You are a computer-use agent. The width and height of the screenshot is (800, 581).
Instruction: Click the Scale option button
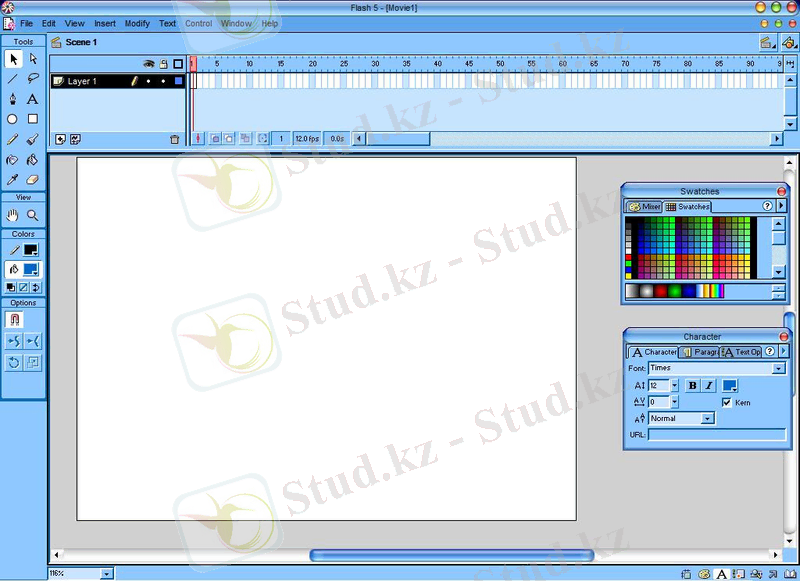click(x=33, y=363)
